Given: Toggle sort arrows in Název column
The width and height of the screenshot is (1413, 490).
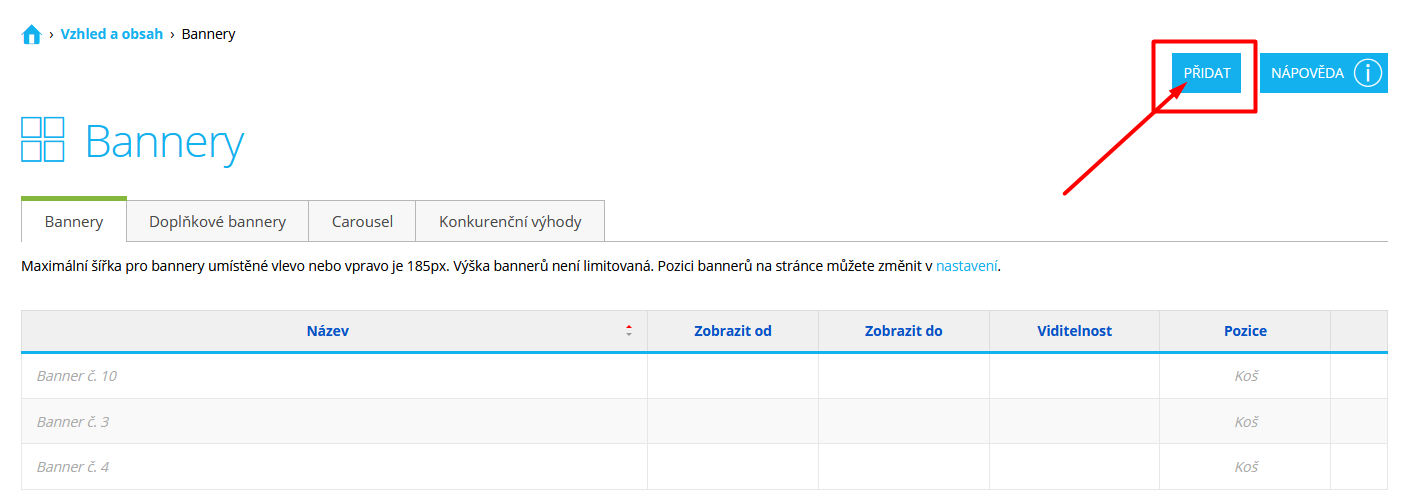Looking at the screenshot, I should pos(629,331).
